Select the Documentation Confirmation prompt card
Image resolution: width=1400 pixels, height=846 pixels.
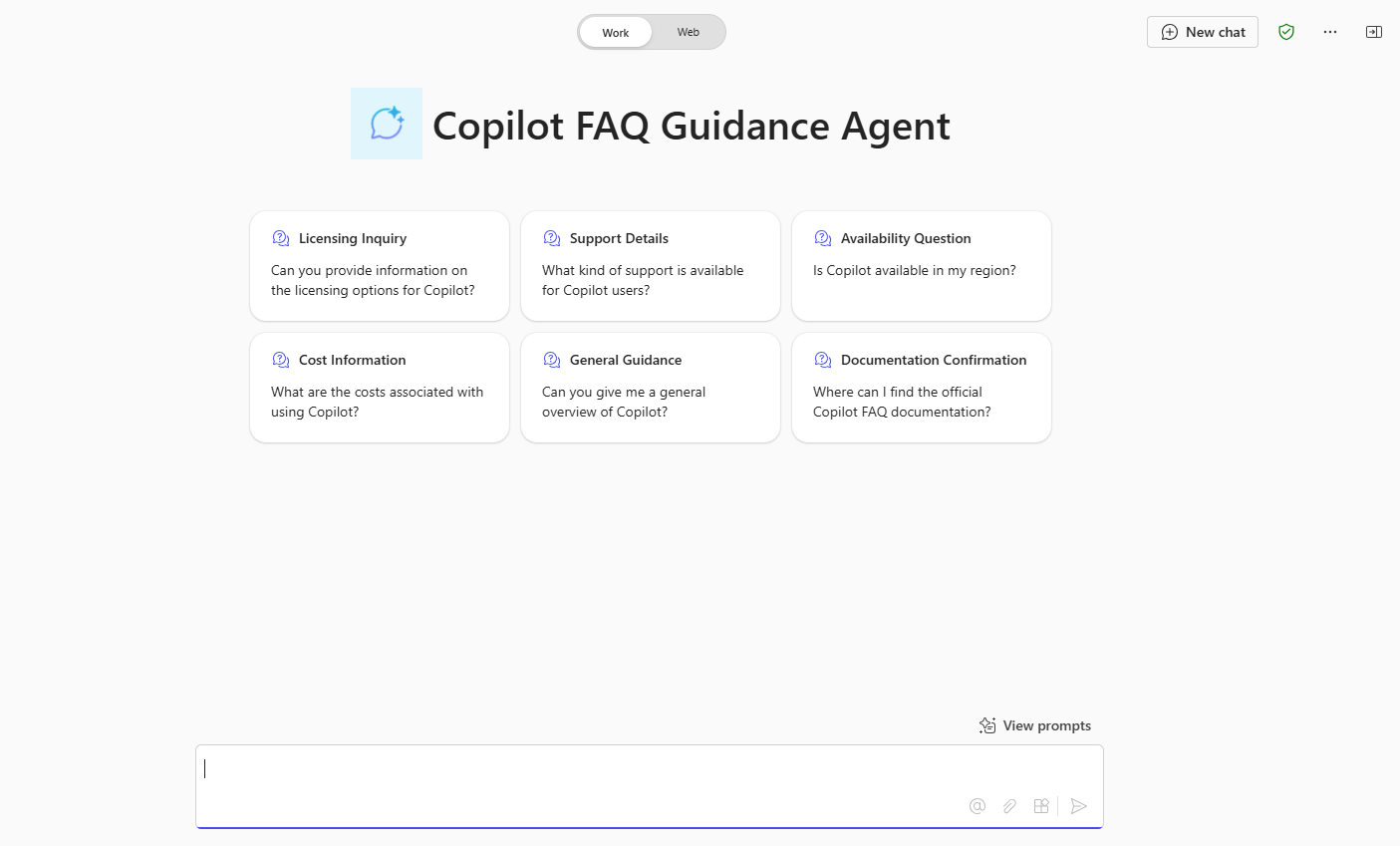pyautogui.click(x=922, y=388)
